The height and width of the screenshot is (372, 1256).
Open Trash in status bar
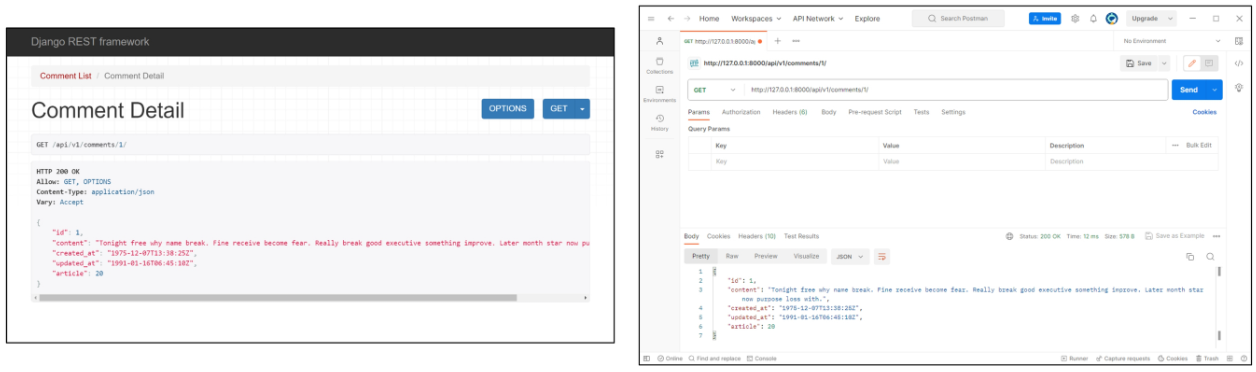coord(1207,358)
